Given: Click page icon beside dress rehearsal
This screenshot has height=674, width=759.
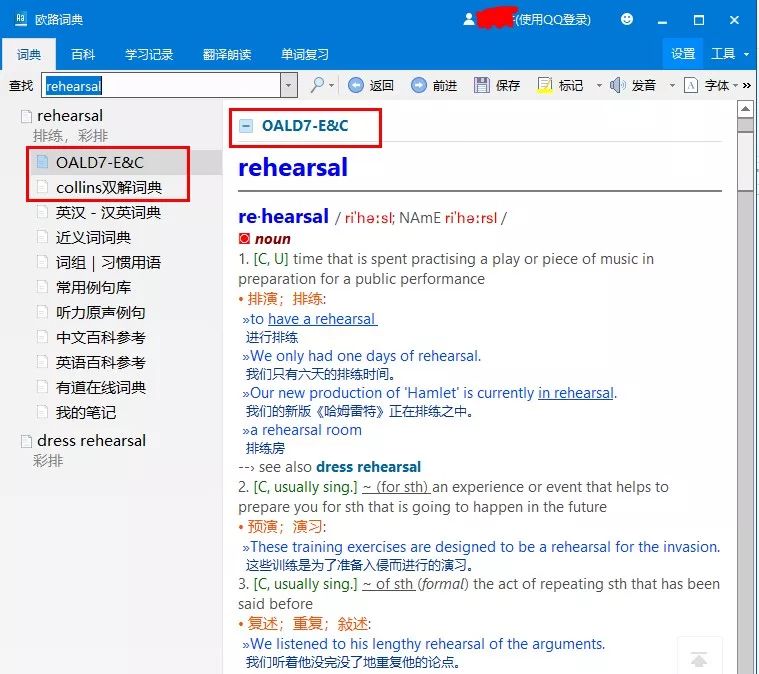Looking at the screenshot, I should pyautogui.click(x=26, y=441).
